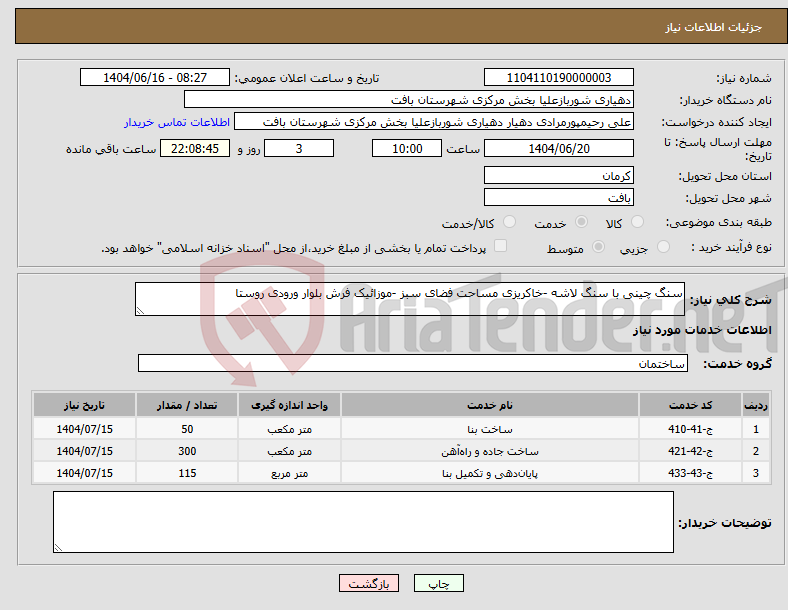Viewport: 788px width, 610px height.
Task: Click the استان محل تحویل field کرمان
Action: click(x=558, y=175)
